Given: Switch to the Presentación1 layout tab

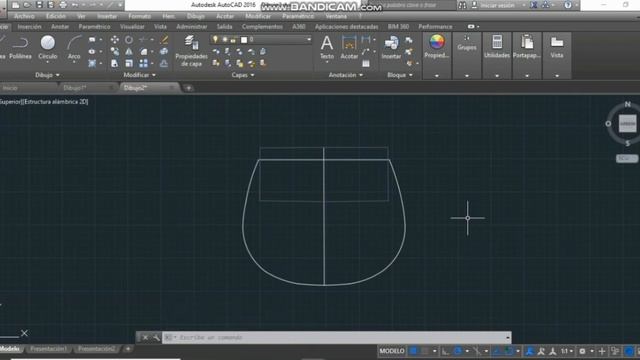Looking at the screenshot, I should coord(49,349).
